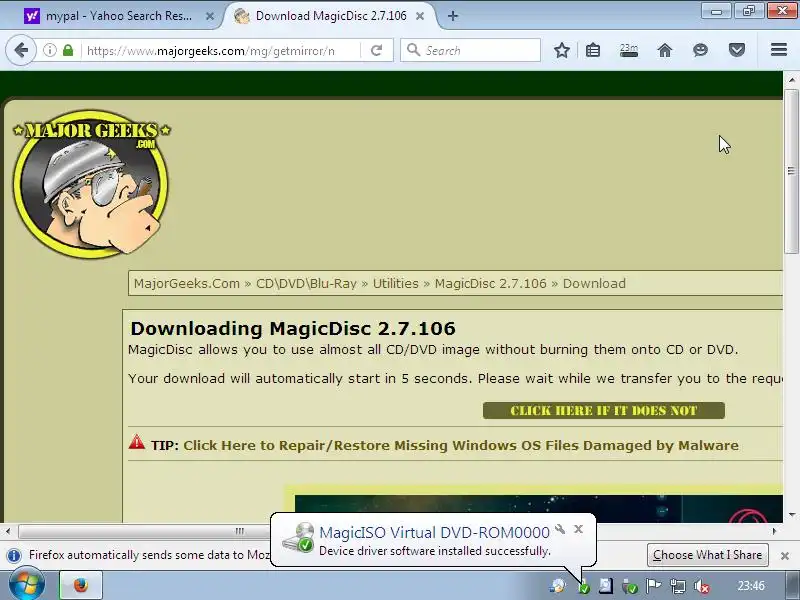The image size is (800, 600).
Task: Open the Windows Start orb
Action: 27,585
